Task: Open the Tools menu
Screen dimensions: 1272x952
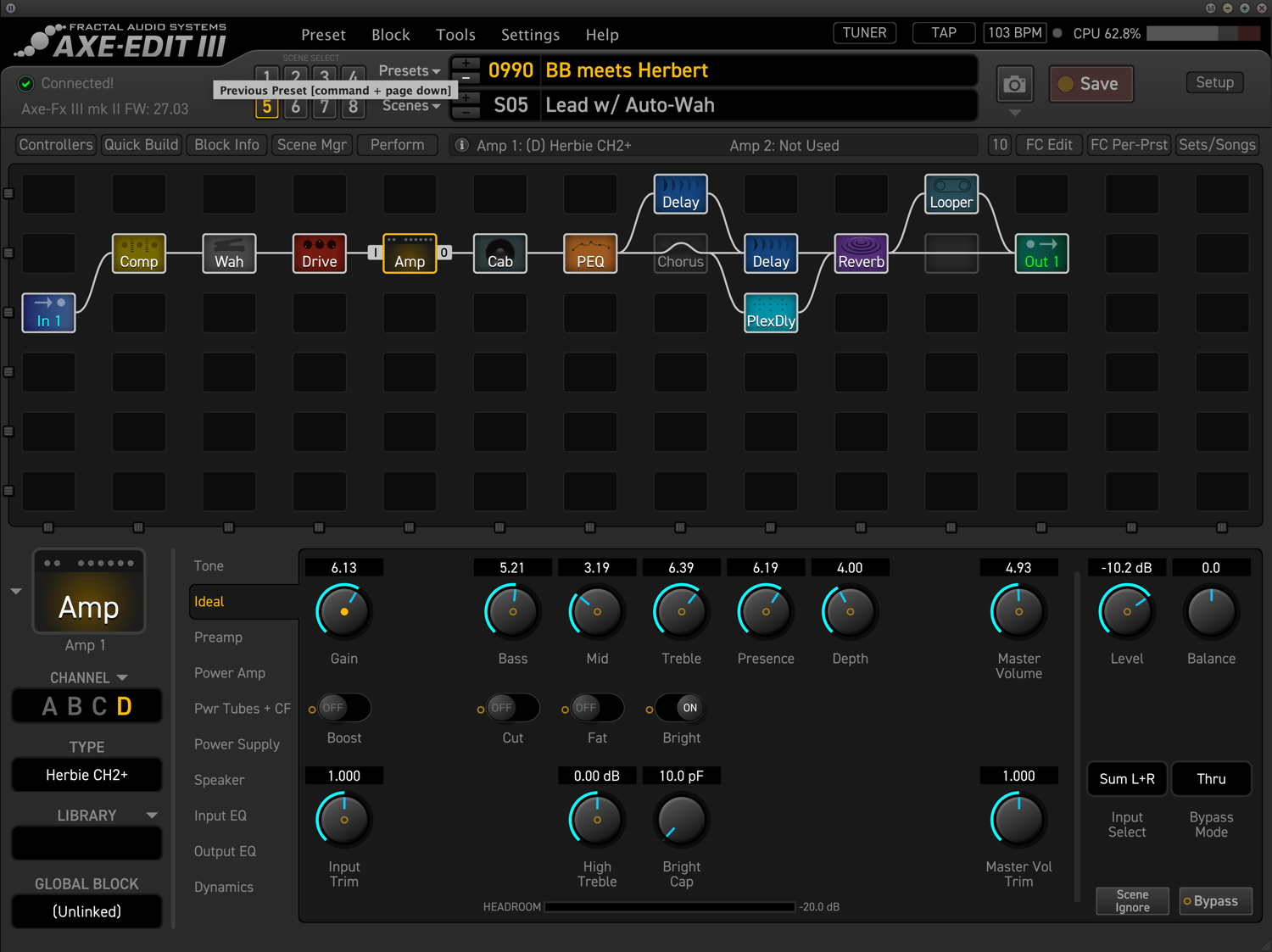Action: tap(455, 35)
